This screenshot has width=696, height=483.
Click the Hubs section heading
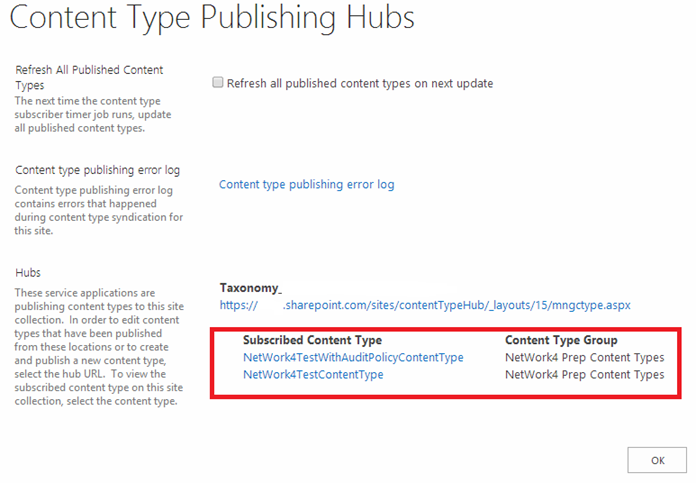coord(28,272)
